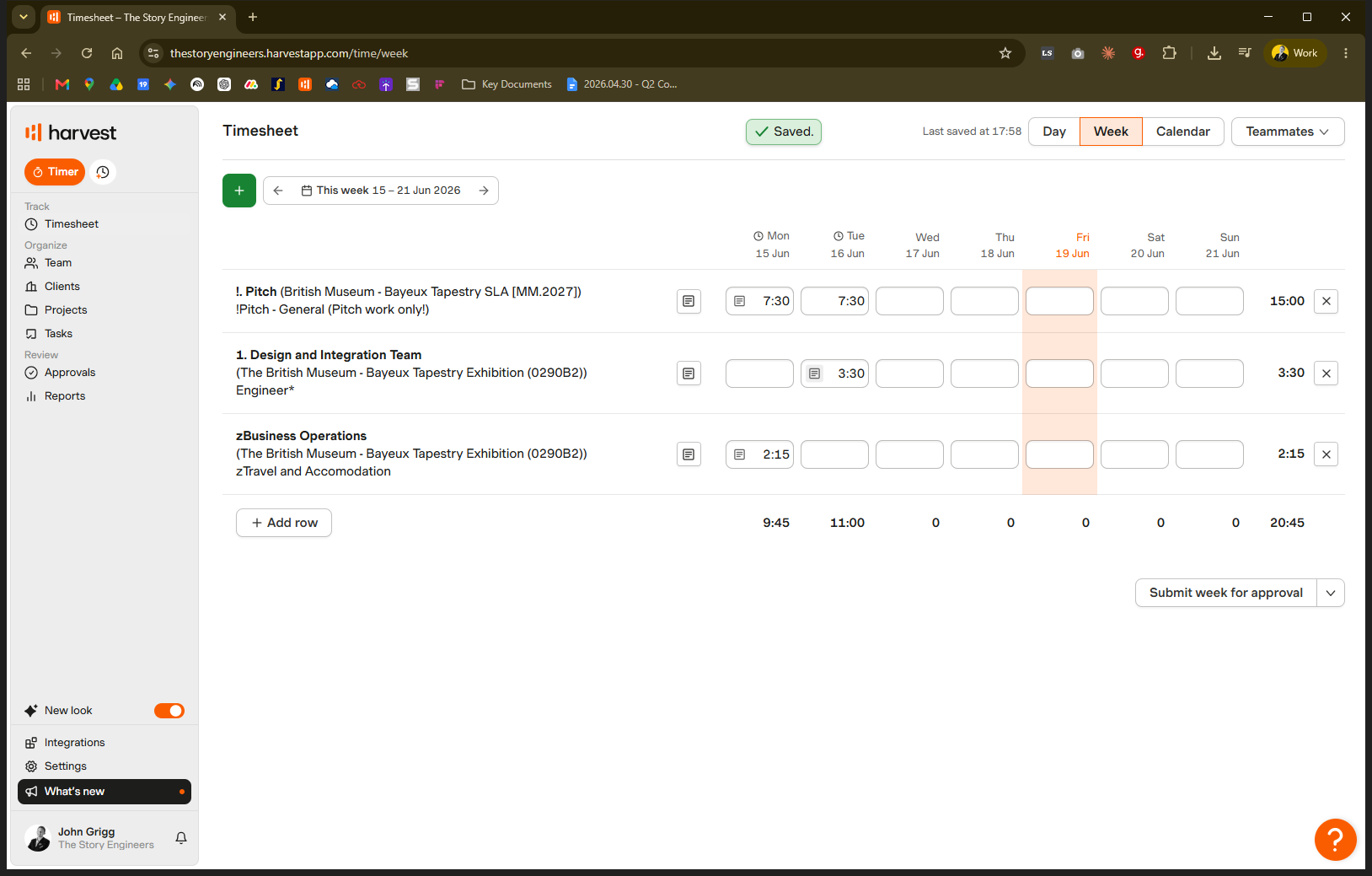
Task: Switch to Week view
Action: pyautogui.click(x=1111, y=132)
